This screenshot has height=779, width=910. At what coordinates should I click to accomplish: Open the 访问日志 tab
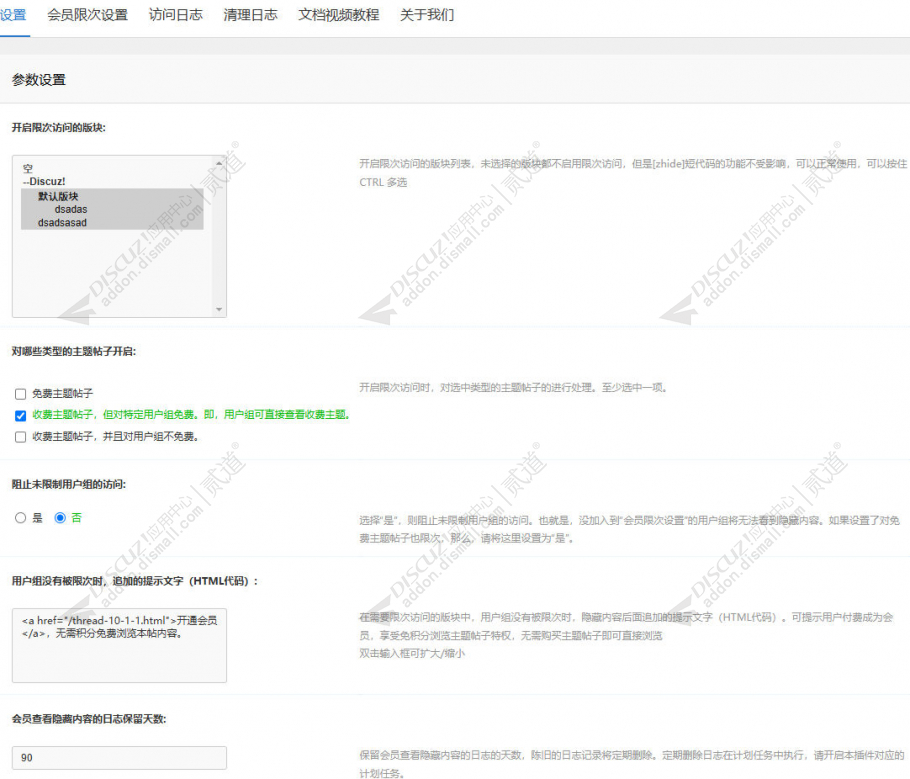[x=175, y=15]
